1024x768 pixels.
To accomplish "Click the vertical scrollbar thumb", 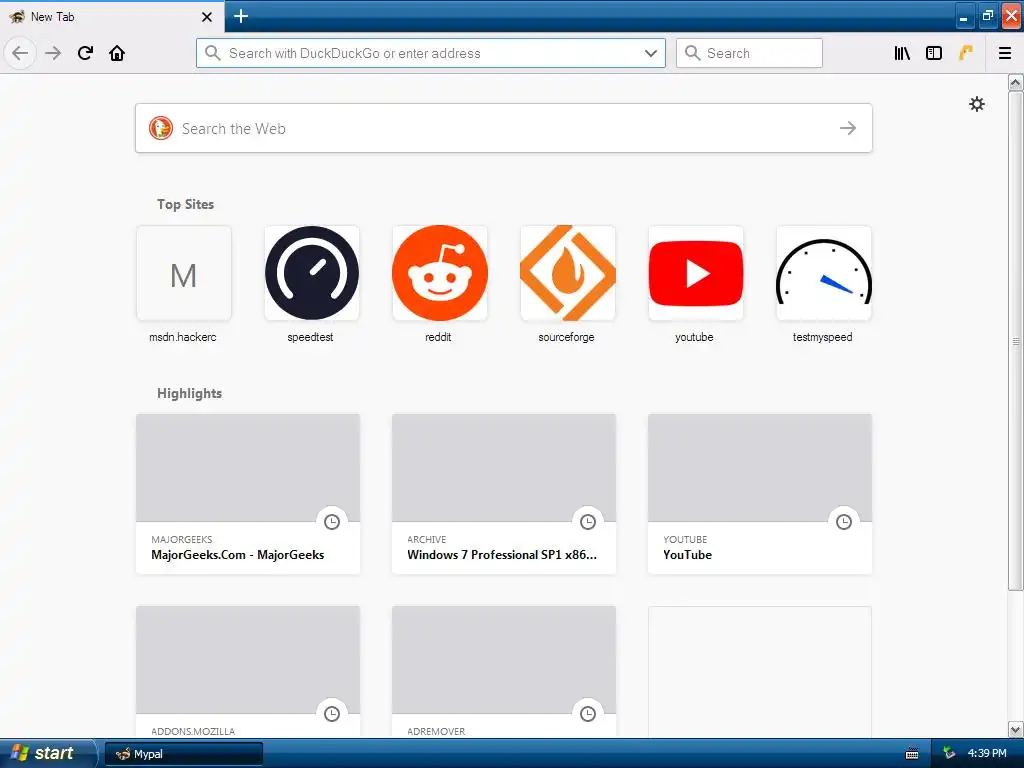I will [x=1015, y=341].
